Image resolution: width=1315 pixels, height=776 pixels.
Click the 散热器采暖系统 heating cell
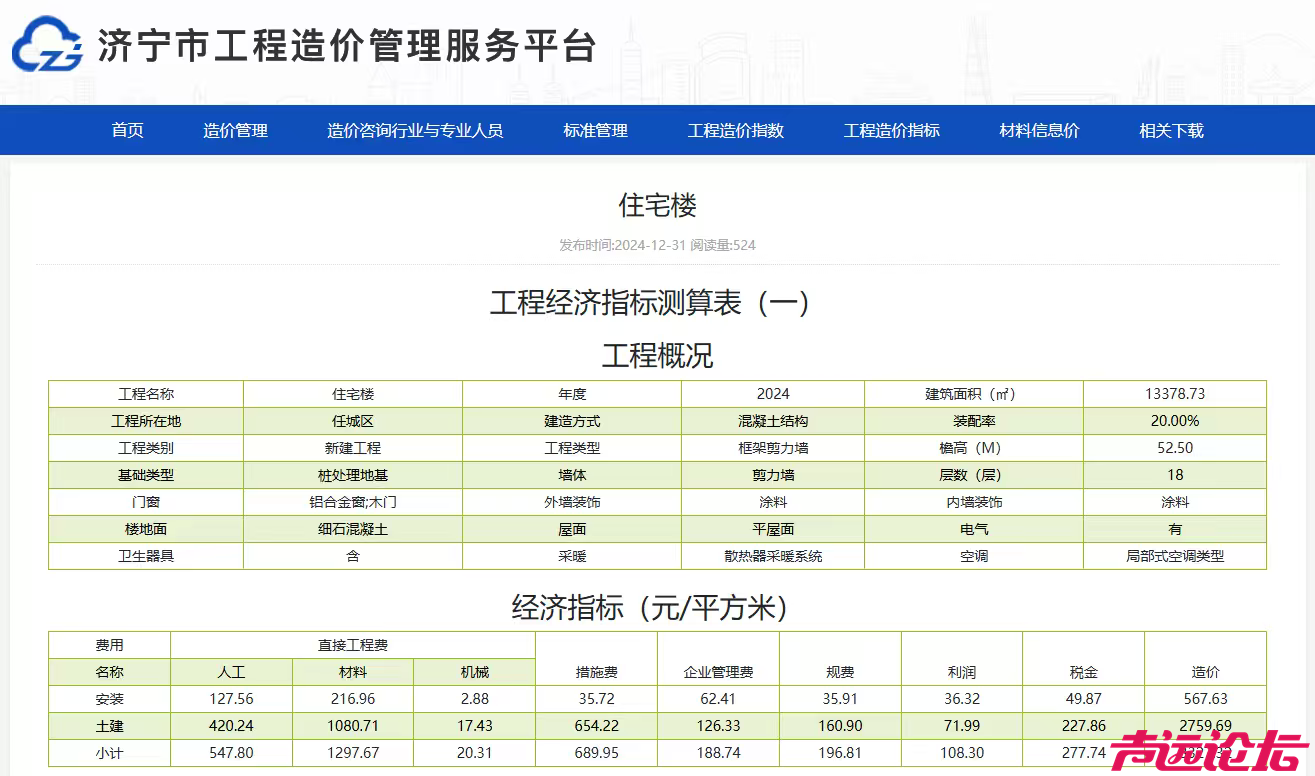coord(772,556)
